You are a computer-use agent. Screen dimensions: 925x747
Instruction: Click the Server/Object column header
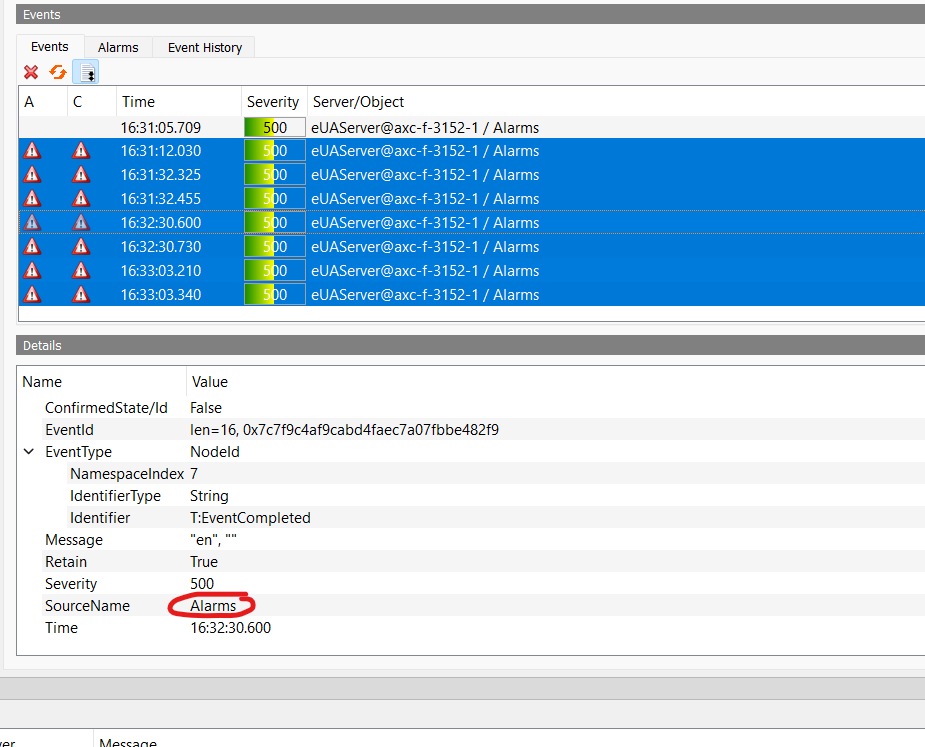click(x=358, y=102)
